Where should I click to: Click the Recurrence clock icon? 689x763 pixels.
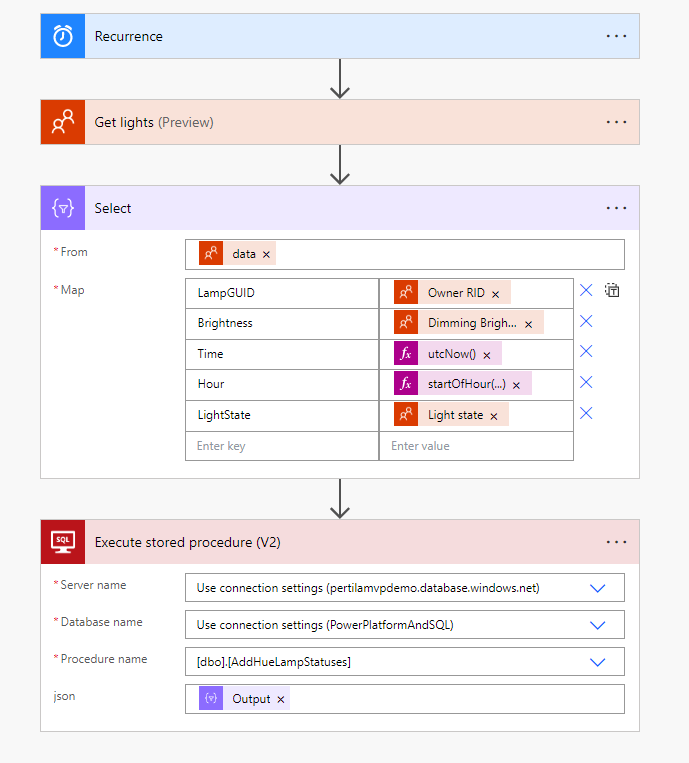click(x=63, y=36)
